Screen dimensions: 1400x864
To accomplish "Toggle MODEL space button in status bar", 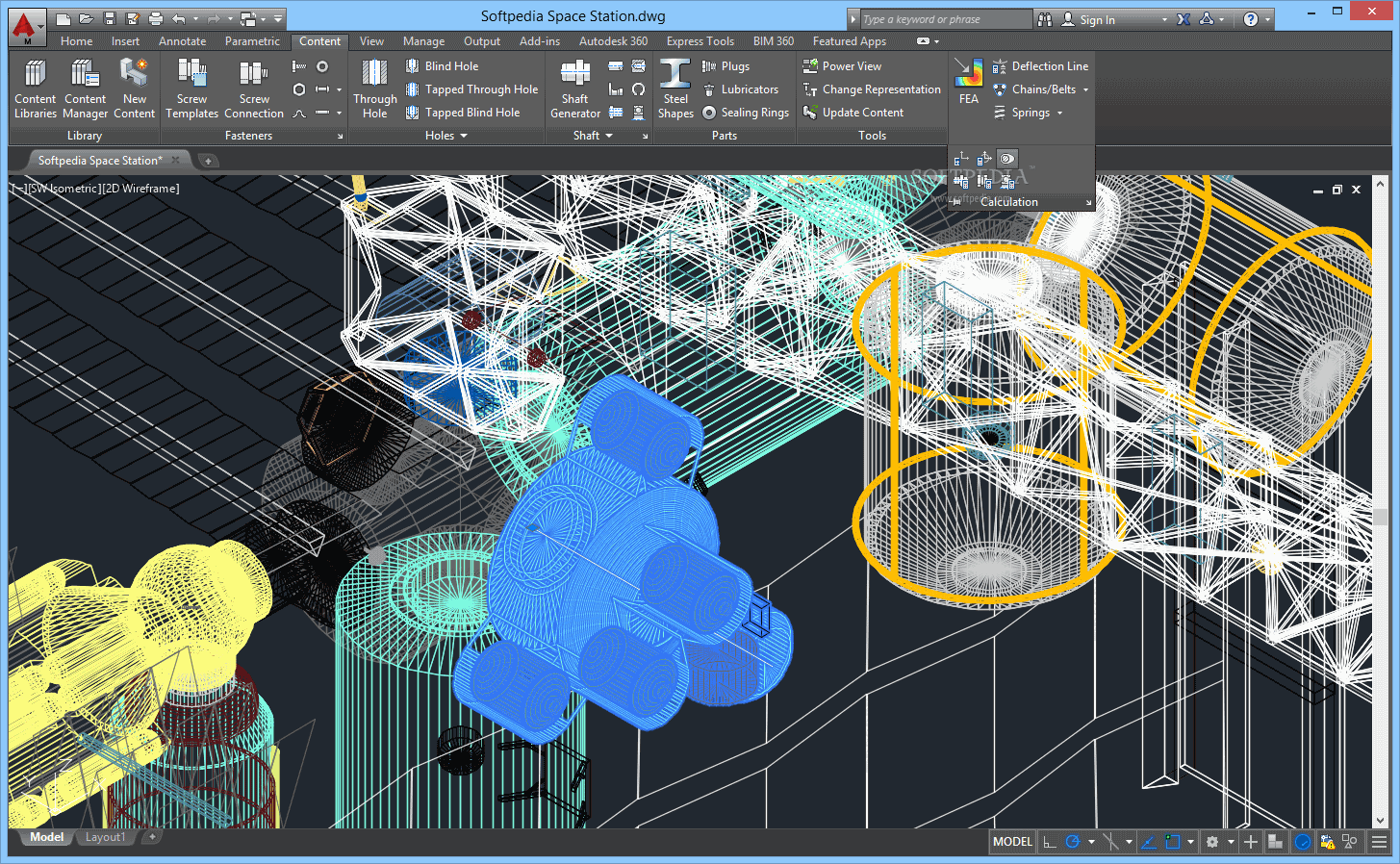I will coord(1012,842).
